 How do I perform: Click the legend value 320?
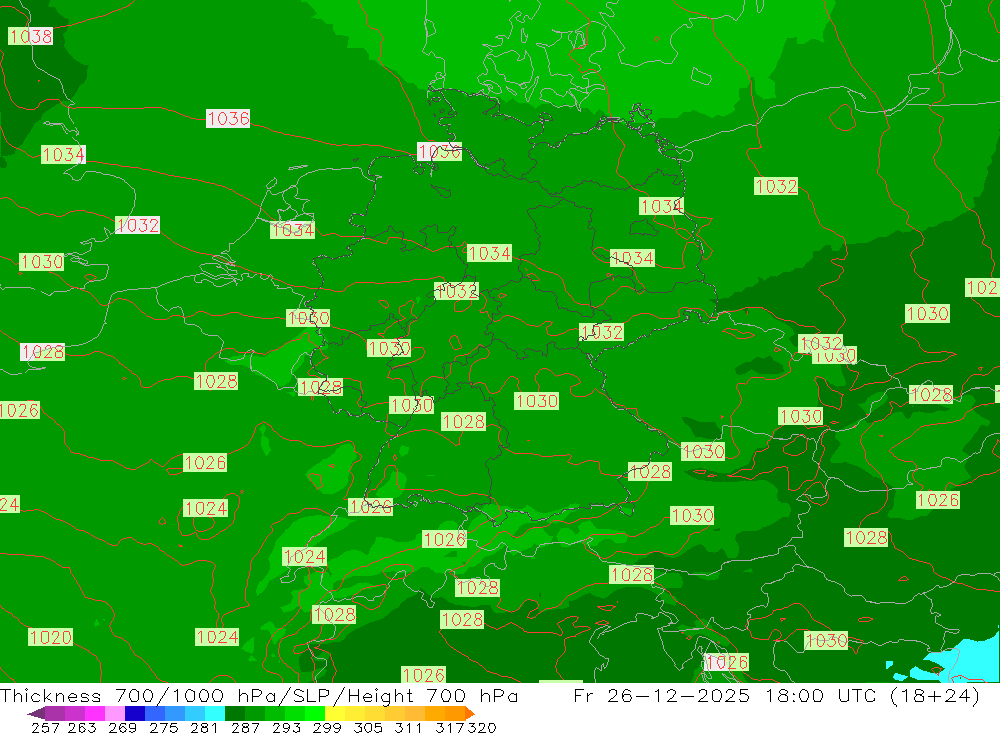(482, 727)
